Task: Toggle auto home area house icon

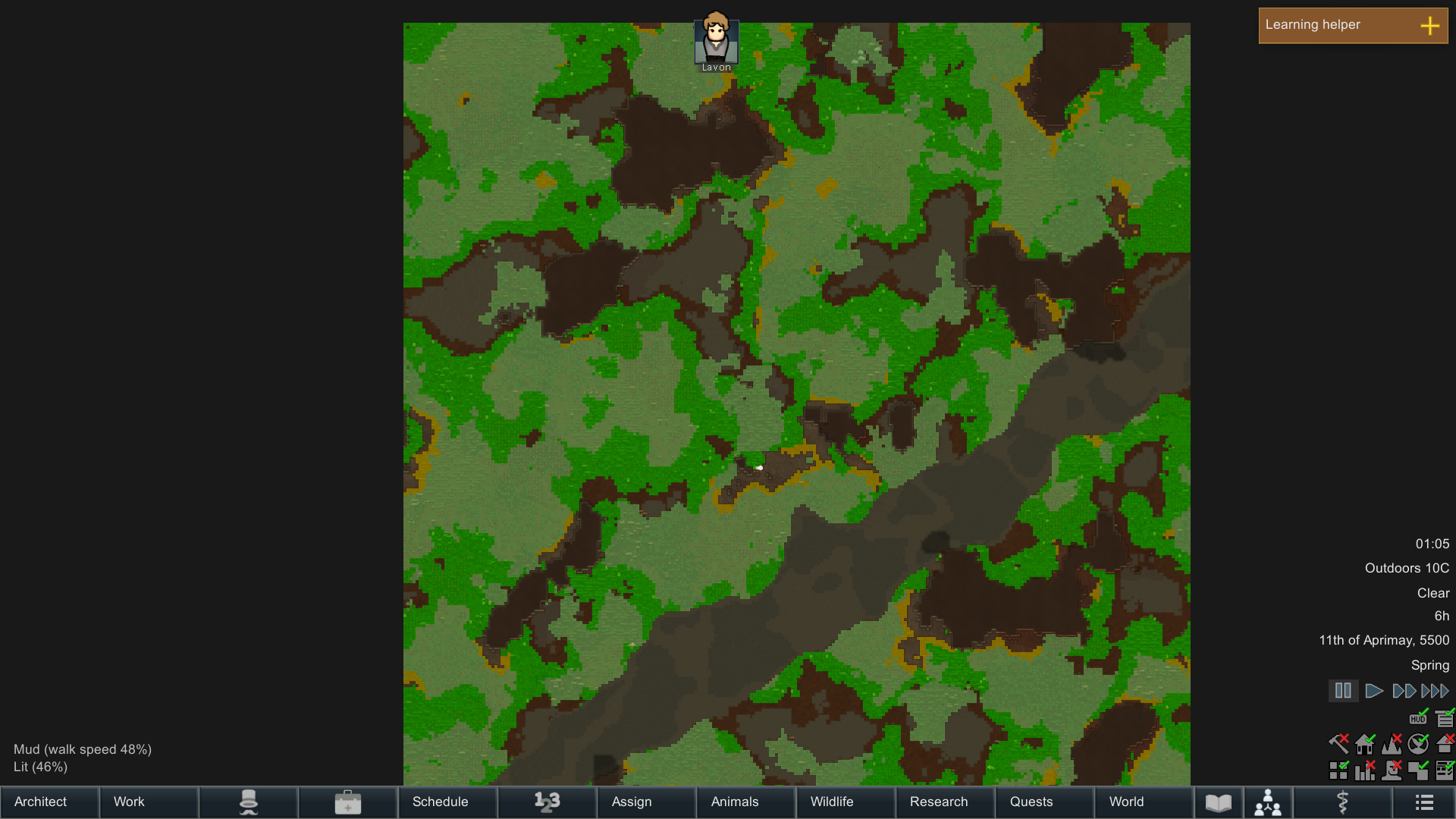Action: point(1365,744)
